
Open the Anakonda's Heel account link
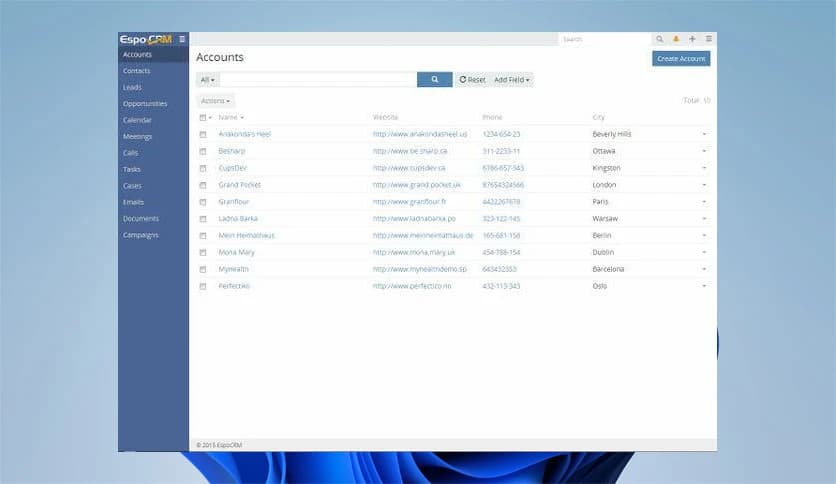pyautogui.click(x=245, y=134)
